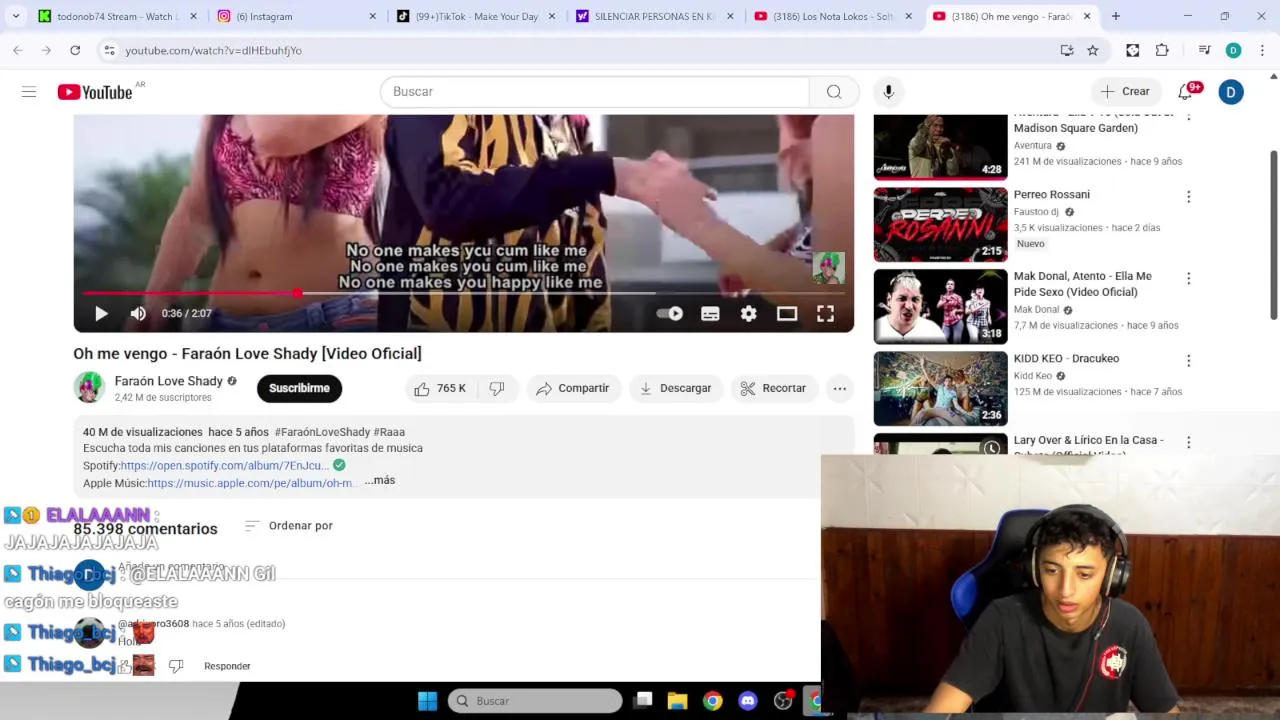Expand the description with ...más
The height and width of the screenshot is (720, 1280).
(x=380, y=481)
